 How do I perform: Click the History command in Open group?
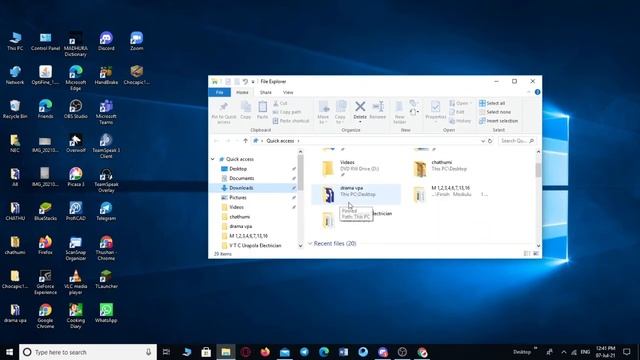coord(460,121)
